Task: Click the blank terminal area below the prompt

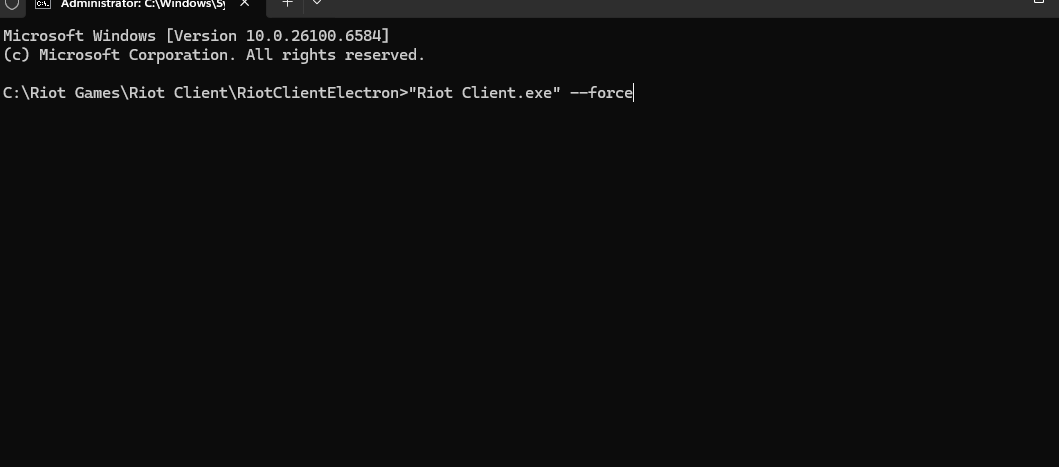Action: click(x=530, y=284)
